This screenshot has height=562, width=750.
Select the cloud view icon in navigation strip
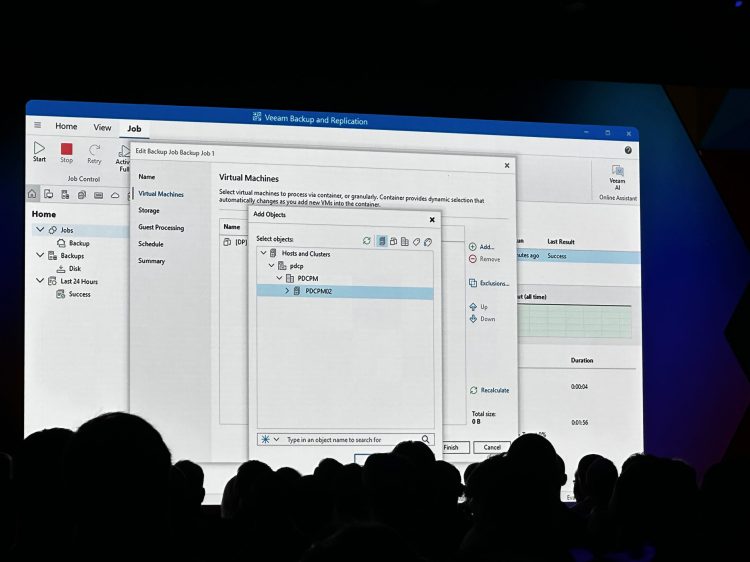tap(115, 195)
